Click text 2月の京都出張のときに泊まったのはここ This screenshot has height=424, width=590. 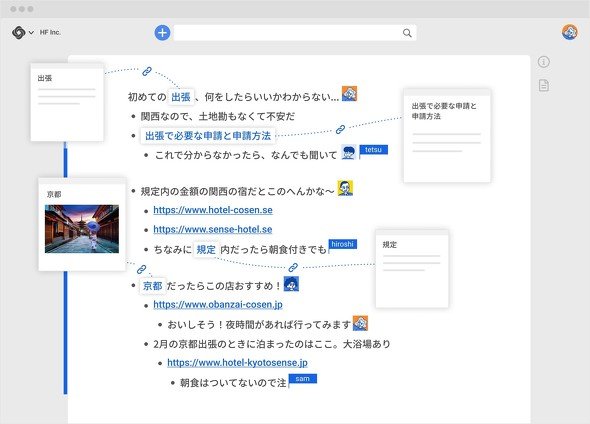242,344
